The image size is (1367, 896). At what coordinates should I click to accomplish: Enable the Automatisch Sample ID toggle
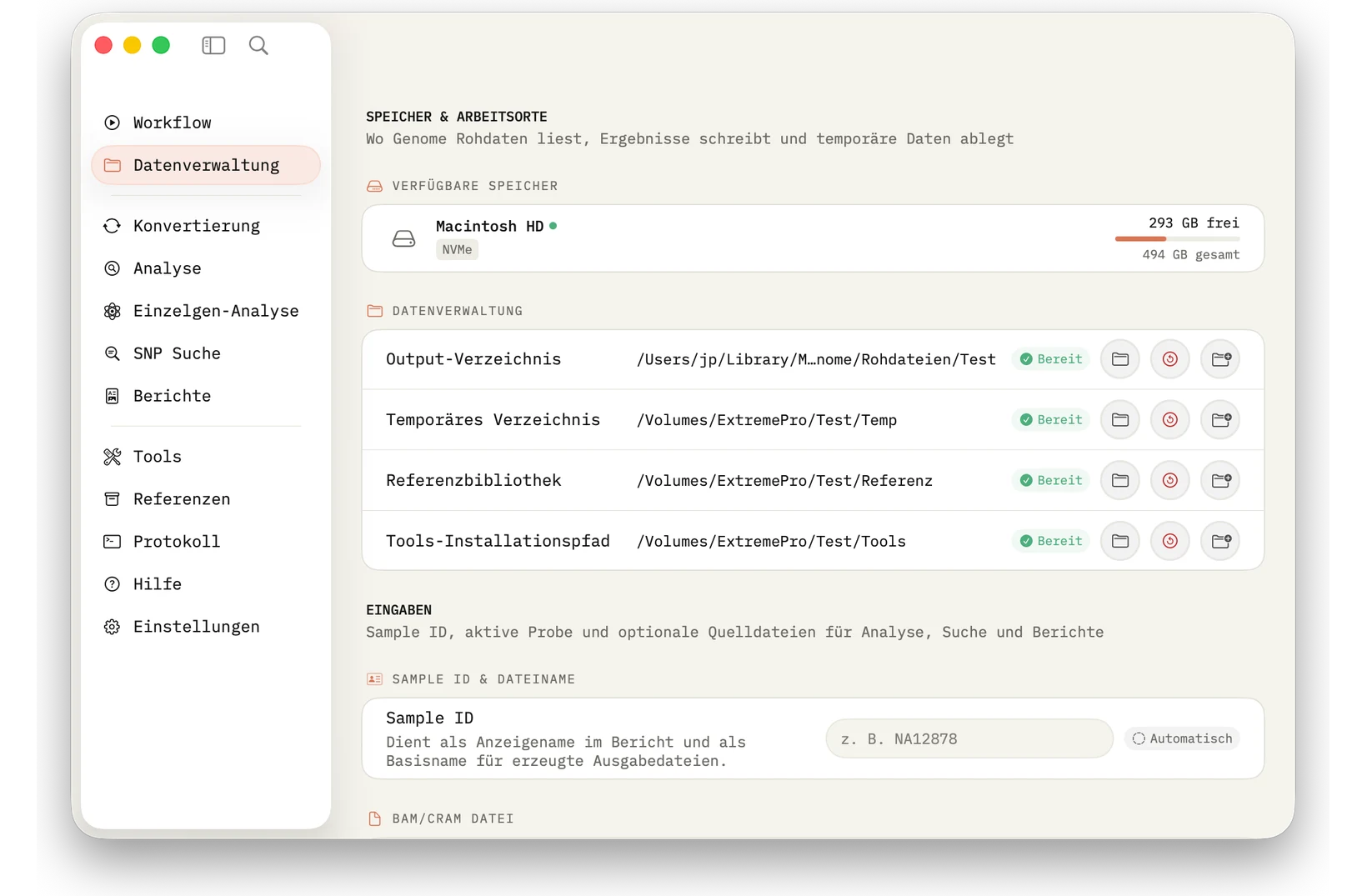pyautogui.click(x=1182, y=738)
